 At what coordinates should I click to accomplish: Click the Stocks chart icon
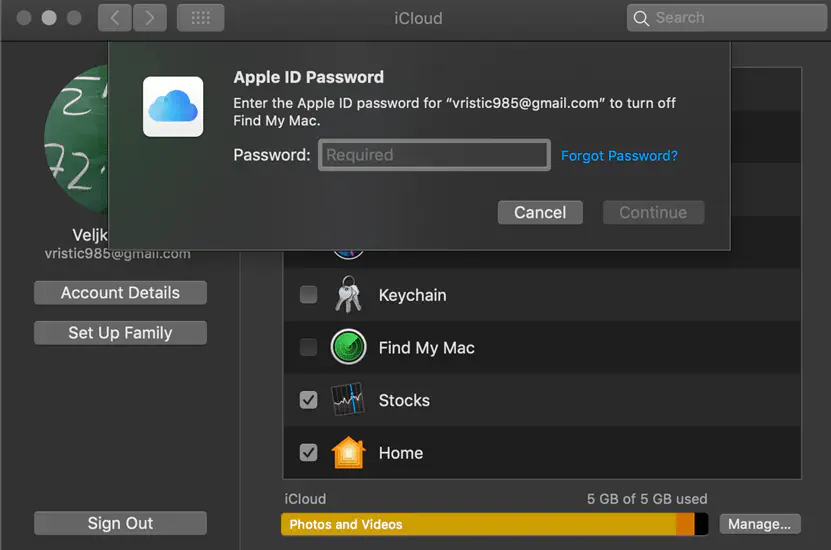pos(348,400)
